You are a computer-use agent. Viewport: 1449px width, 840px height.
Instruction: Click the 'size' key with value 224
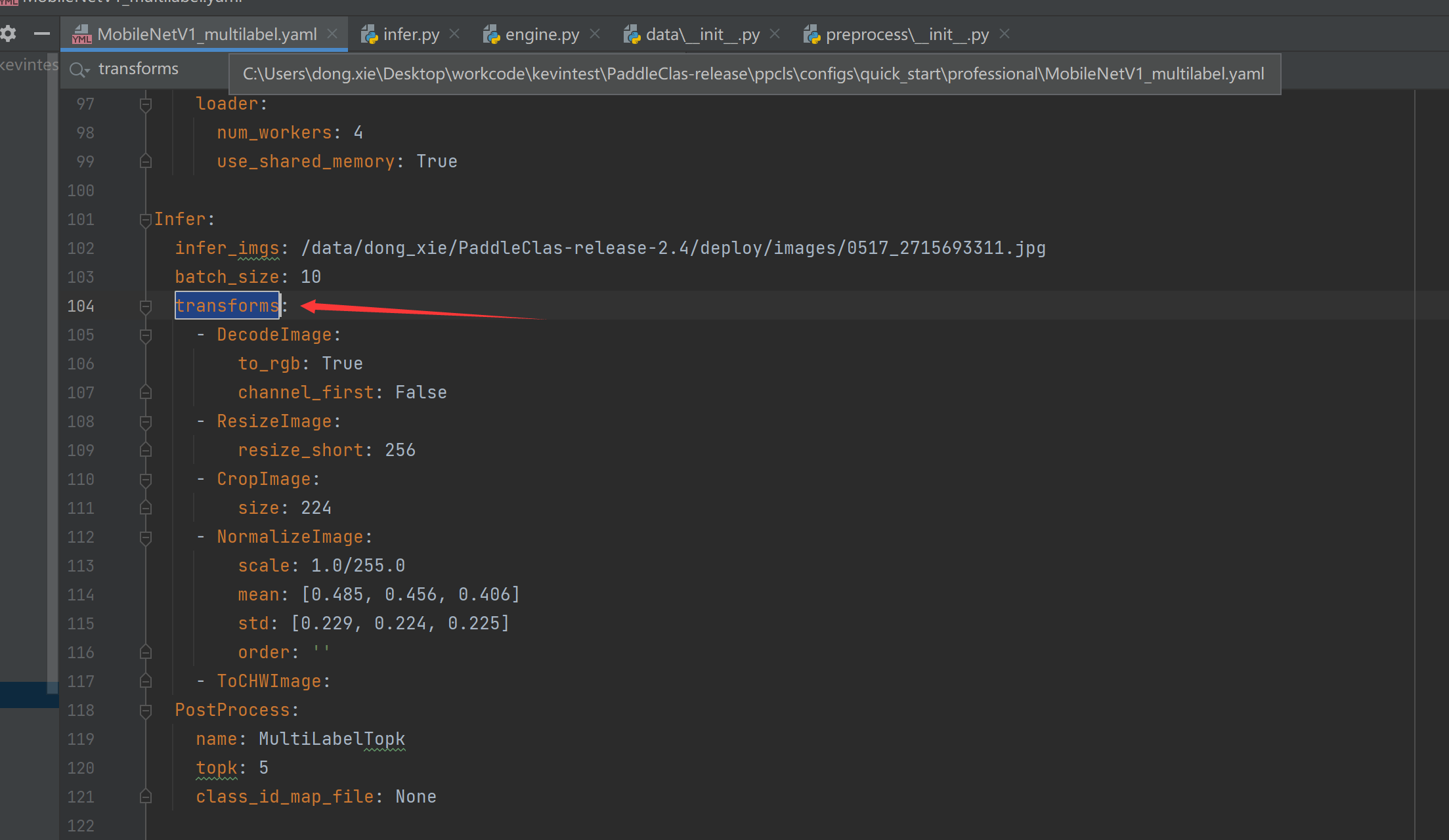click(259, 508)
